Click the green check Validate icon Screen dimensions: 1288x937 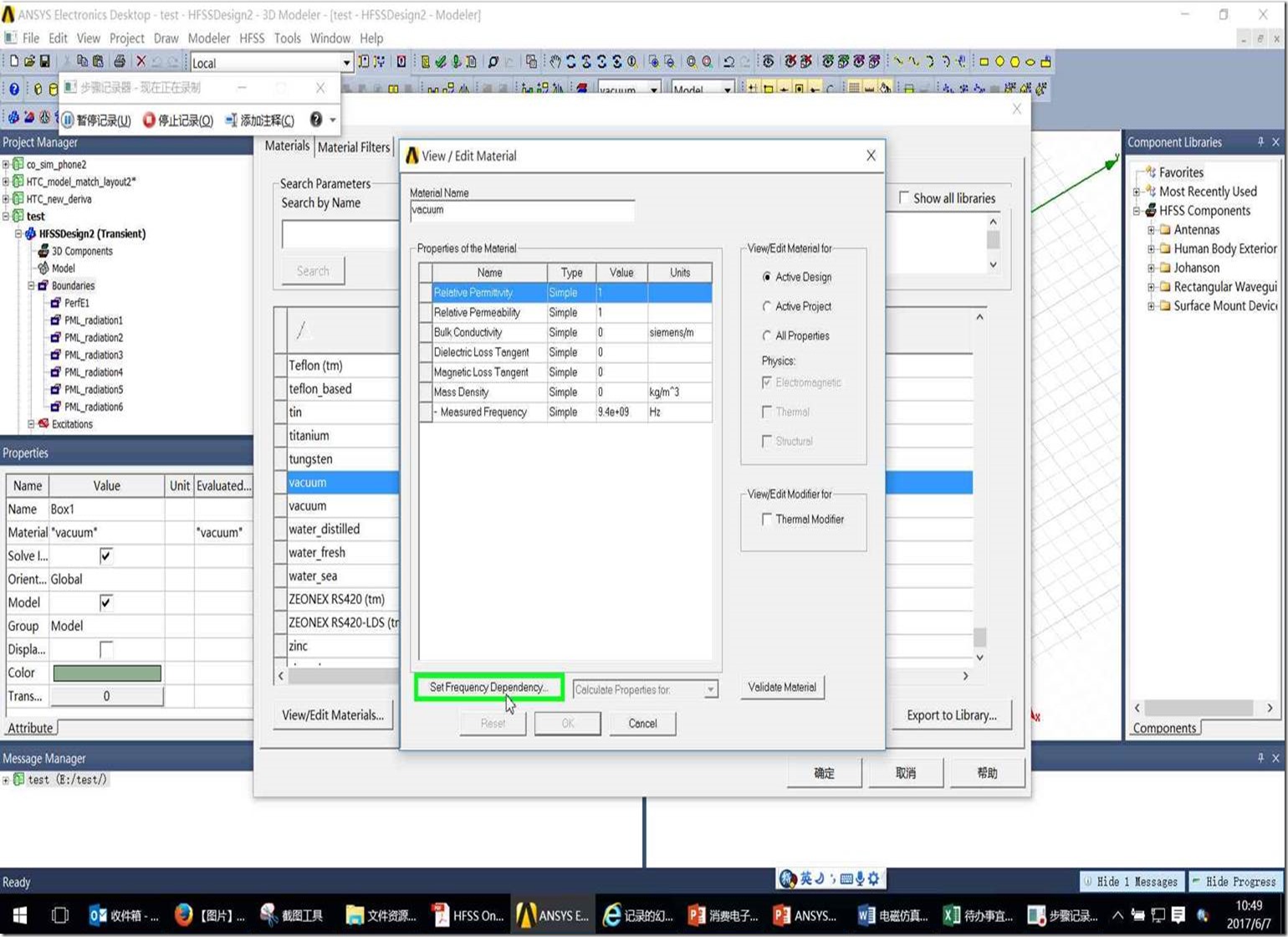(x=440, y=62)
